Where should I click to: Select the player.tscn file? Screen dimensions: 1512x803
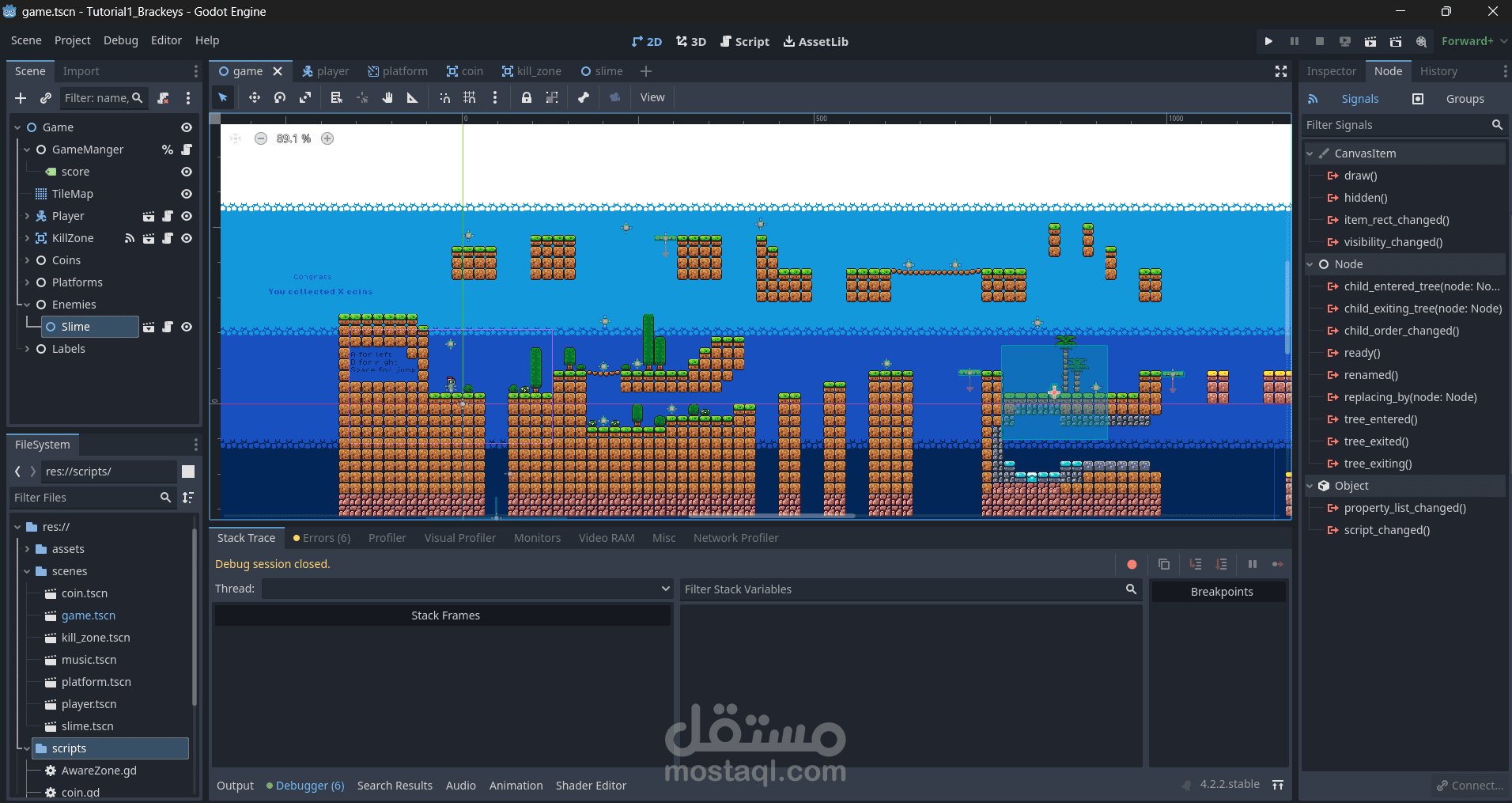(89, 704)
